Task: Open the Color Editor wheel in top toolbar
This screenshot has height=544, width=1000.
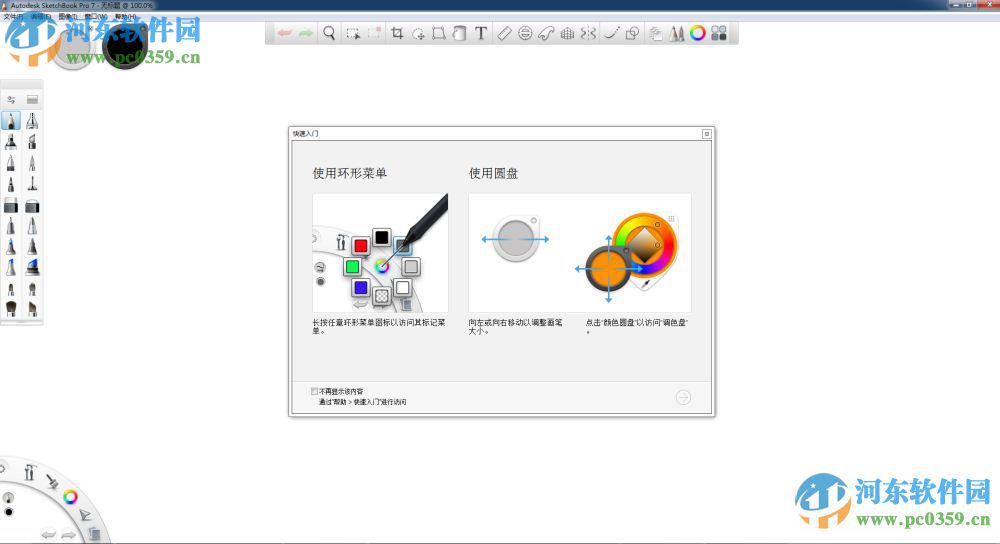Action: coord(698,33)
